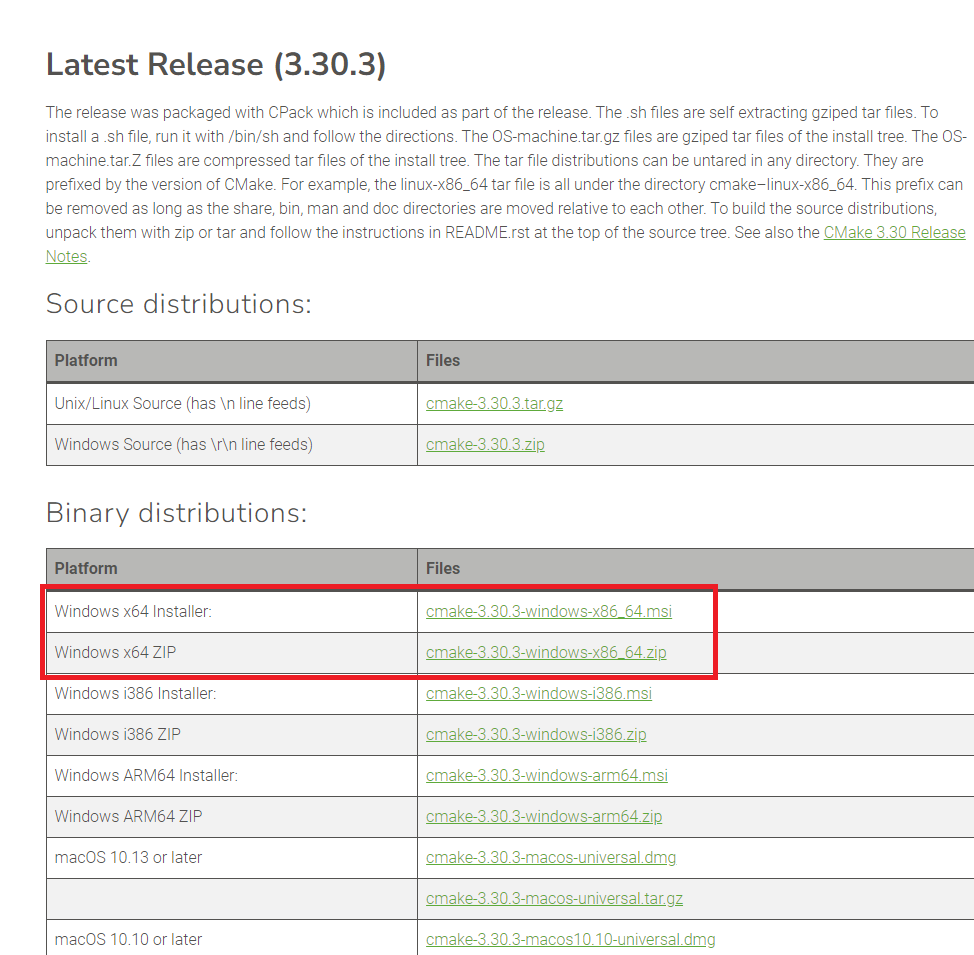Image resolution: width=974 pixels, height=955 pixels.
Task: Select the 'Windows i386 Installer:' cell
Action: (232, 694)
